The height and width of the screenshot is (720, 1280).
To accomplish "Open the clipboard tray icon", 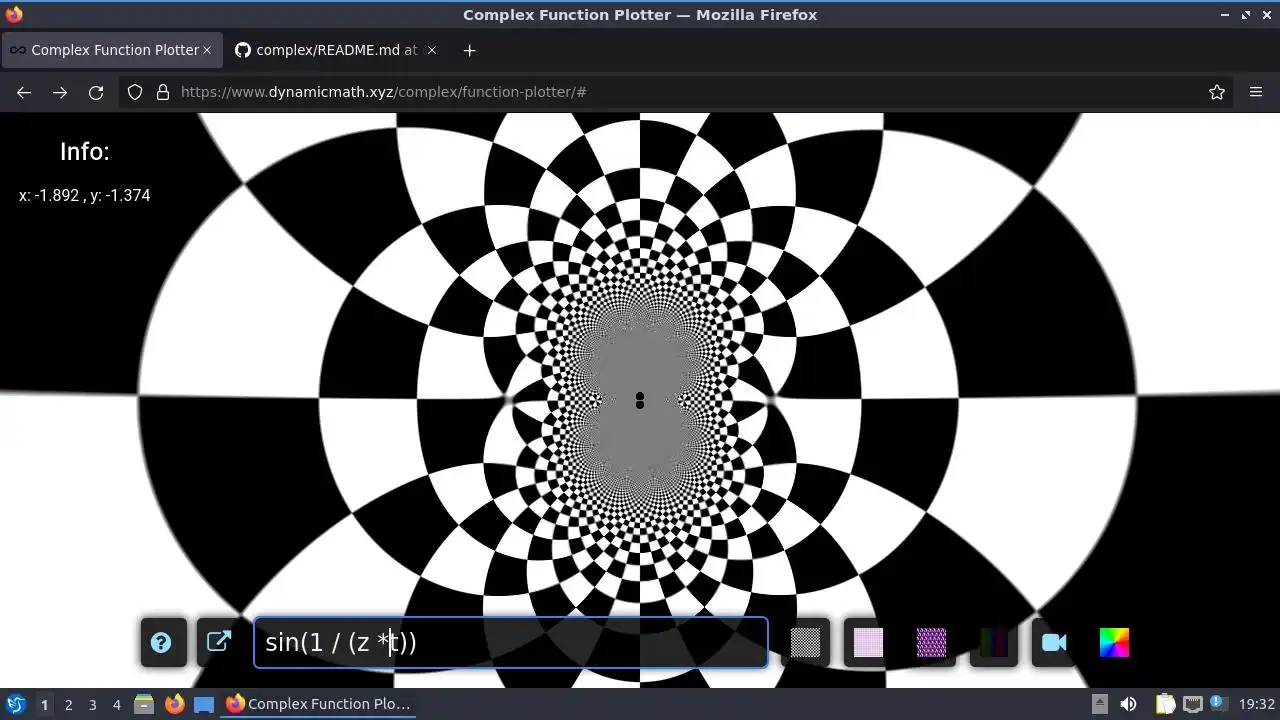I will point(1165,704).
